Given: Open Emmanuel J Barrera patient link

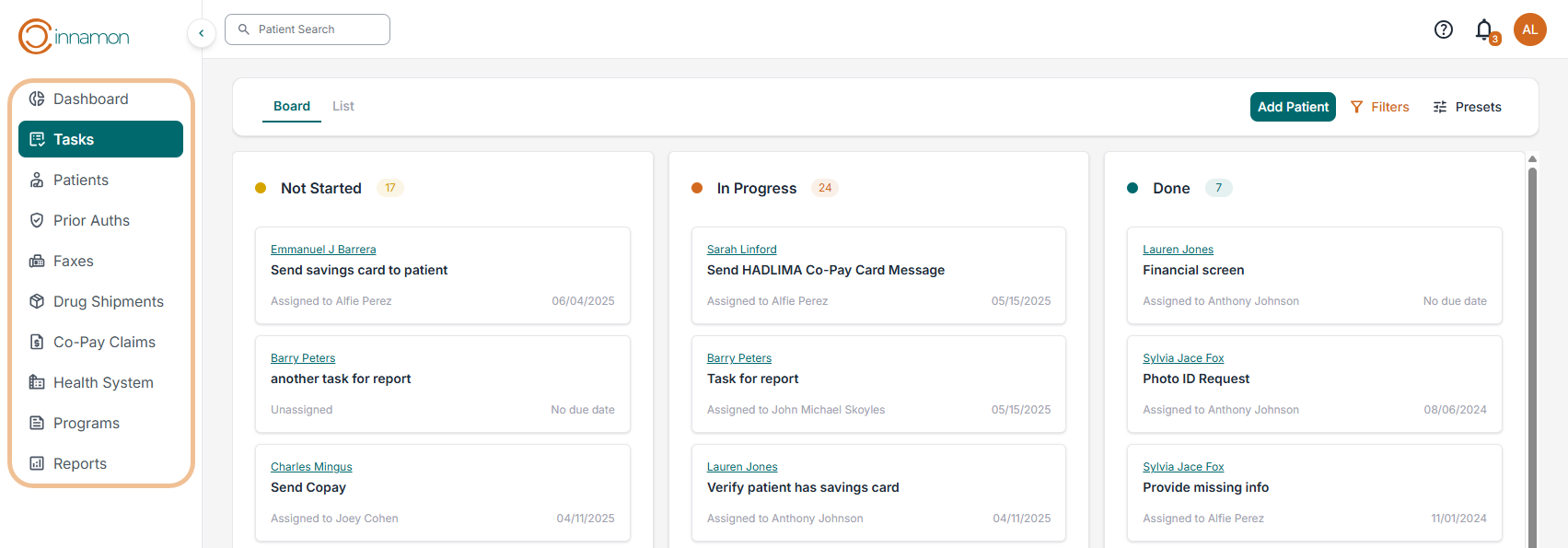Looking at the screenshot, I should pos(323,250).
